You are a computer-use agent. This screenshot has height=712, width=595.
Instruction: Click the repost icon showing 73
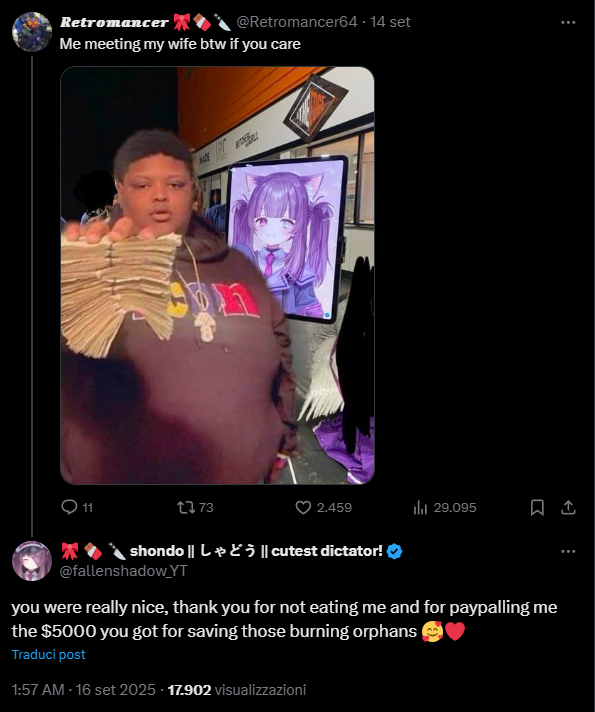click(186, 507)
